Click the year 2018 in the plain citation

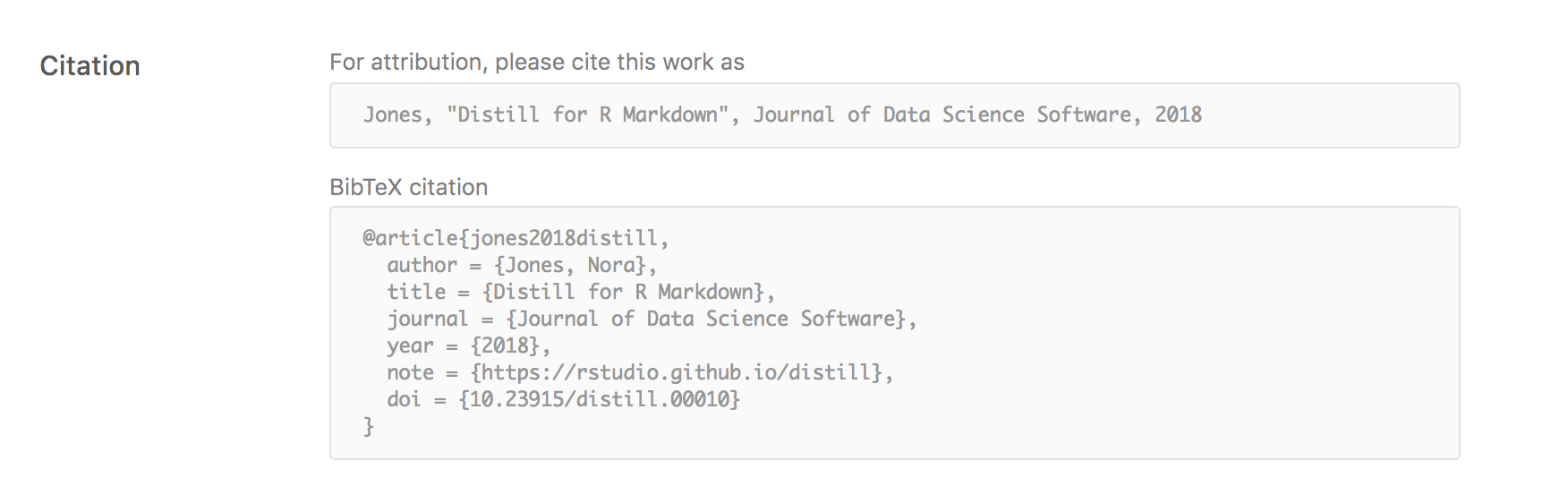coord(1178,115)
